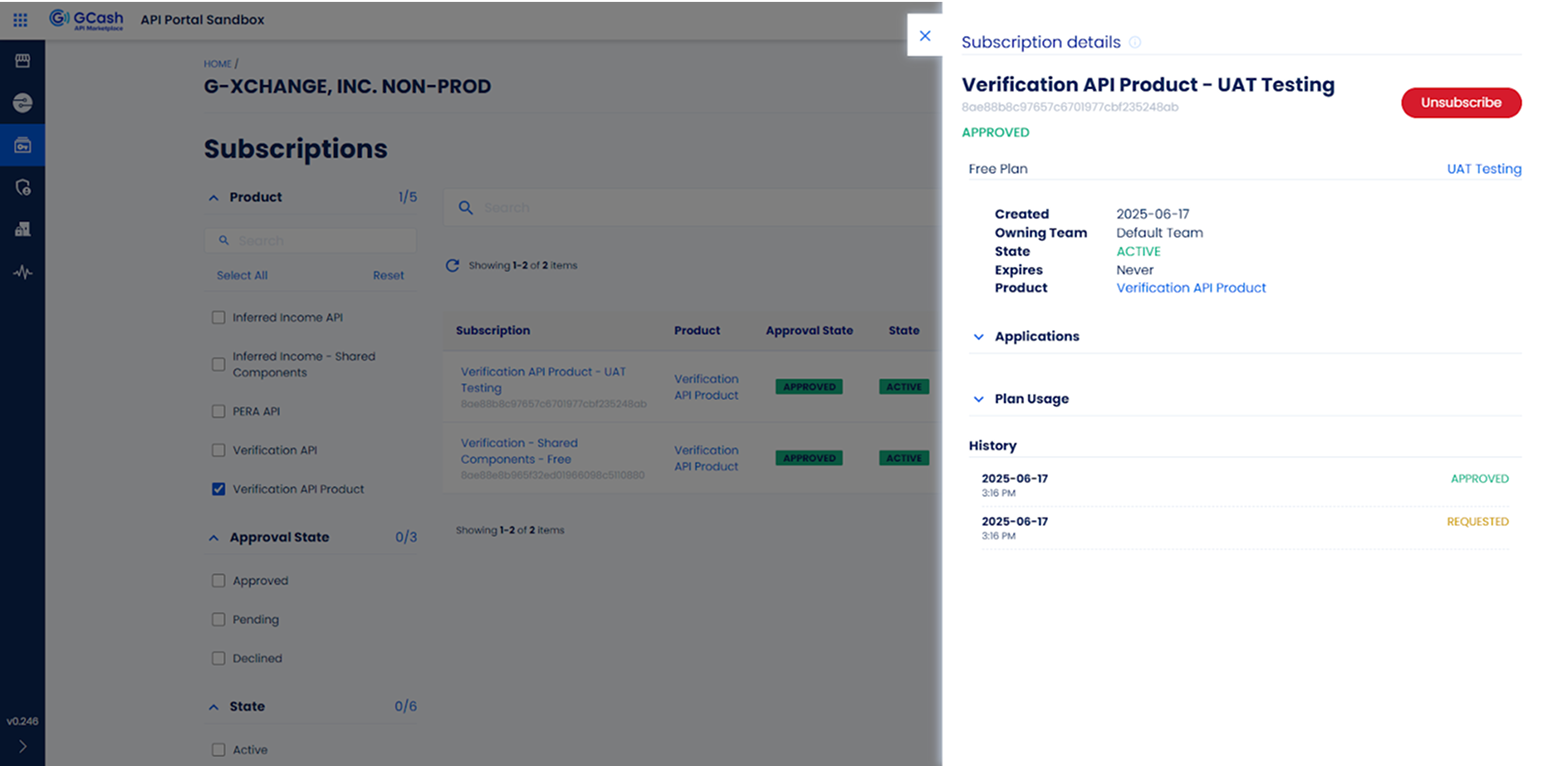Click the API Portal Sandbox title
The image size is (1552, 766).
pos(202,20)
